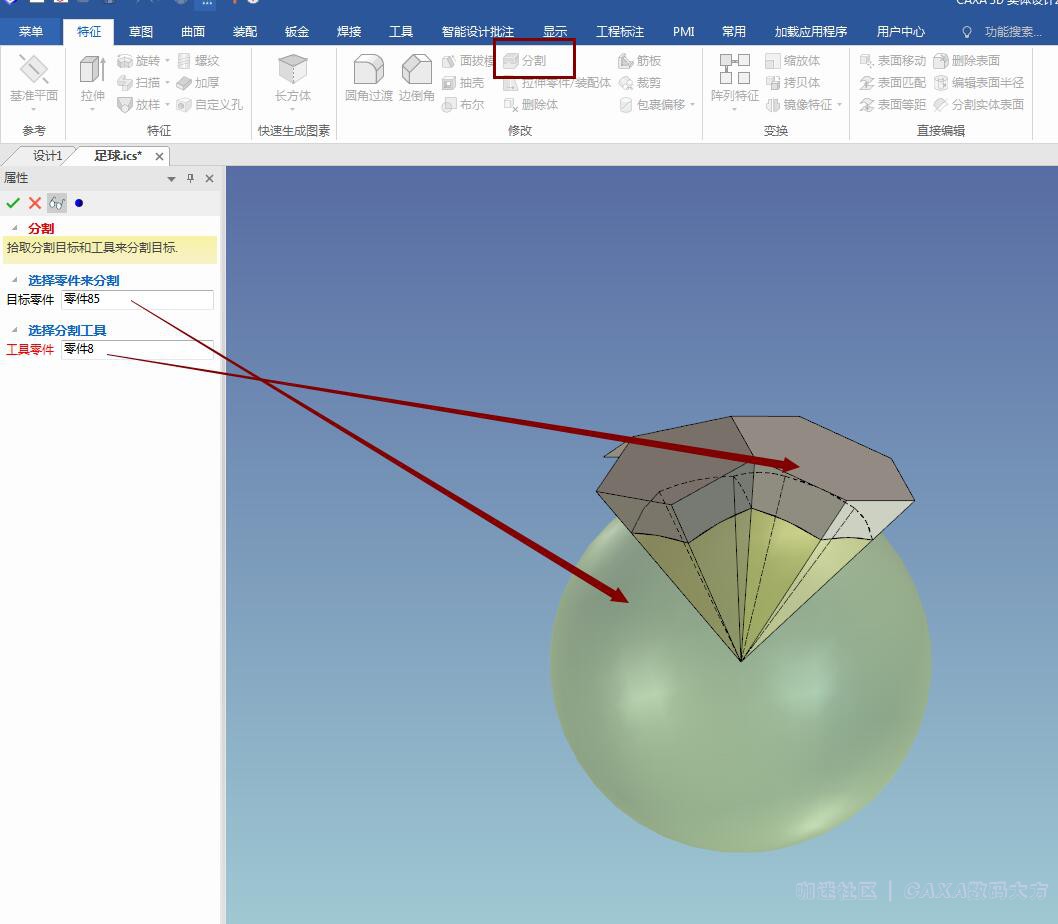Screen dimensions: 1058x924
Task: Select the 放样 loft tool
Action: click(140, 105)
